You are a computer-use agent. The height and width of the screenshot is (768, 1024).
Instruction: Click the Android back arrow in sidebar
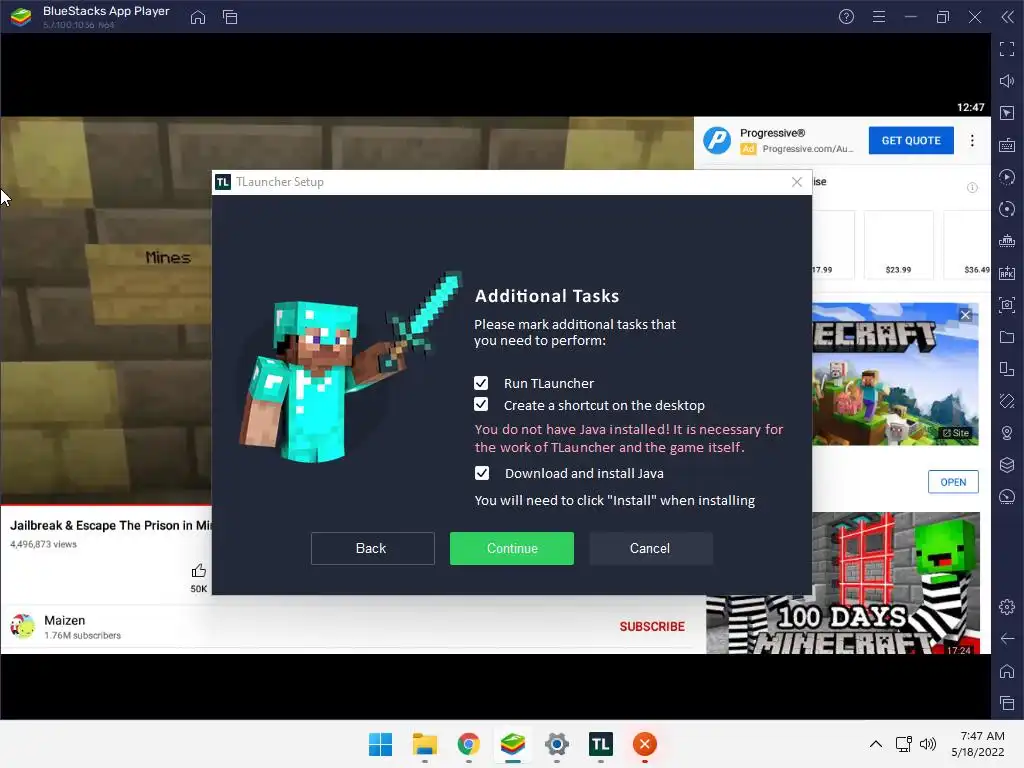point(1006,639)
